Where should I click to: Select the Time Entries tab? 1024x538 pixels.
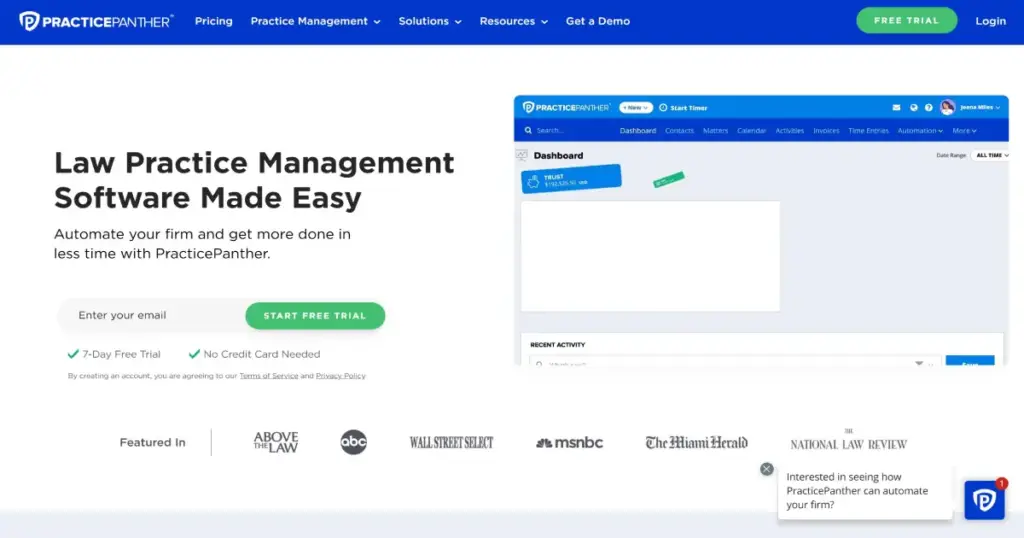coord(868,131)
